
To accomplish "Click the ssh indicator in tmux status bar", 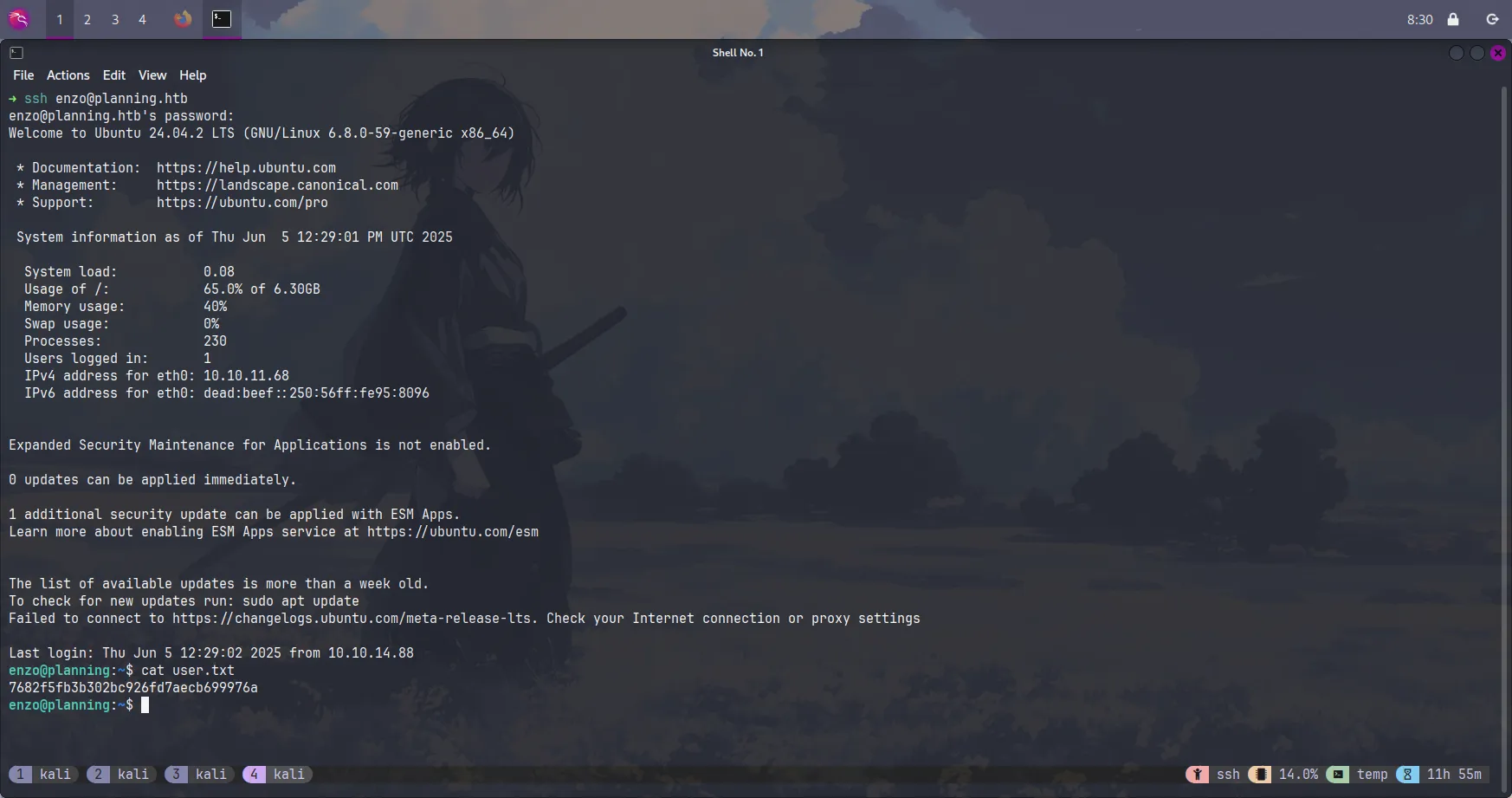I will [1214, 774].
